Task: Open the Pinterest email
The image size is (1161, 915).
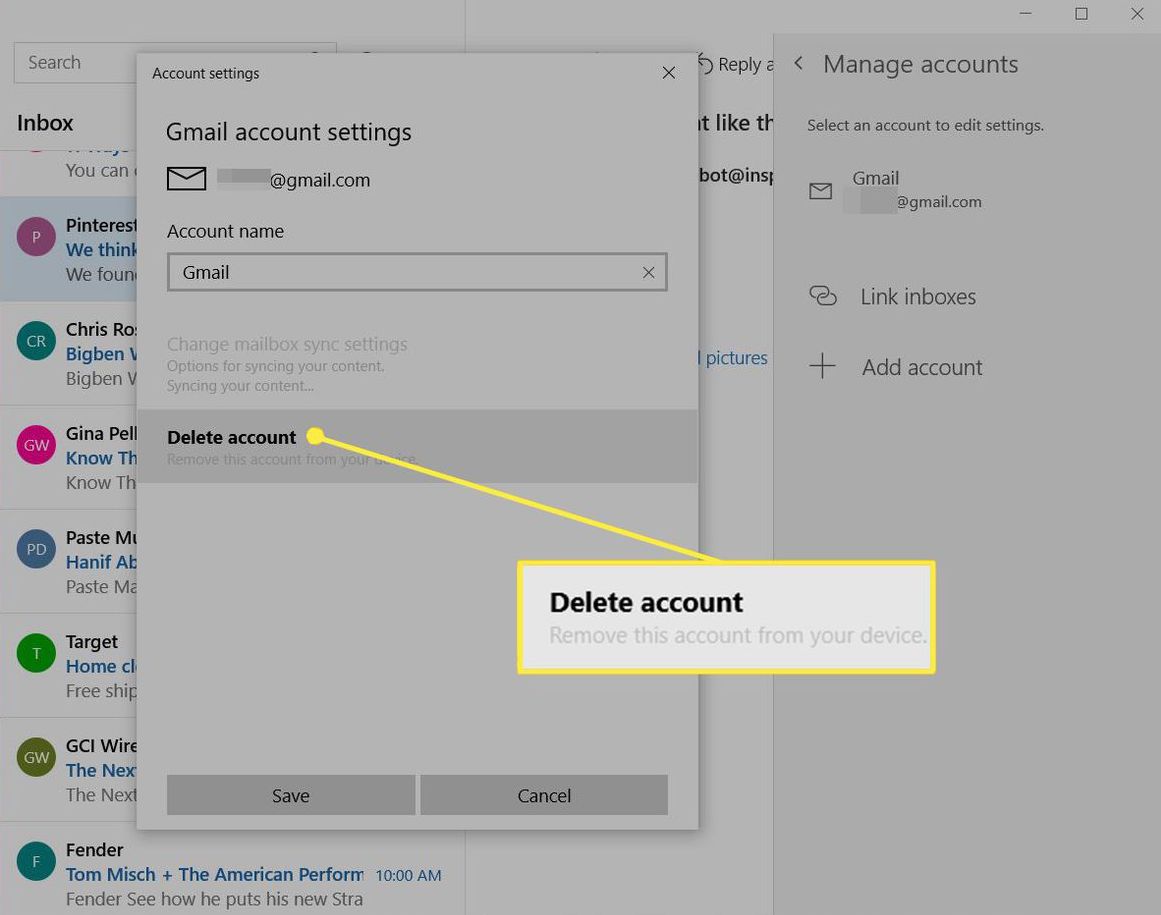Action: click(x=68, y=249)
